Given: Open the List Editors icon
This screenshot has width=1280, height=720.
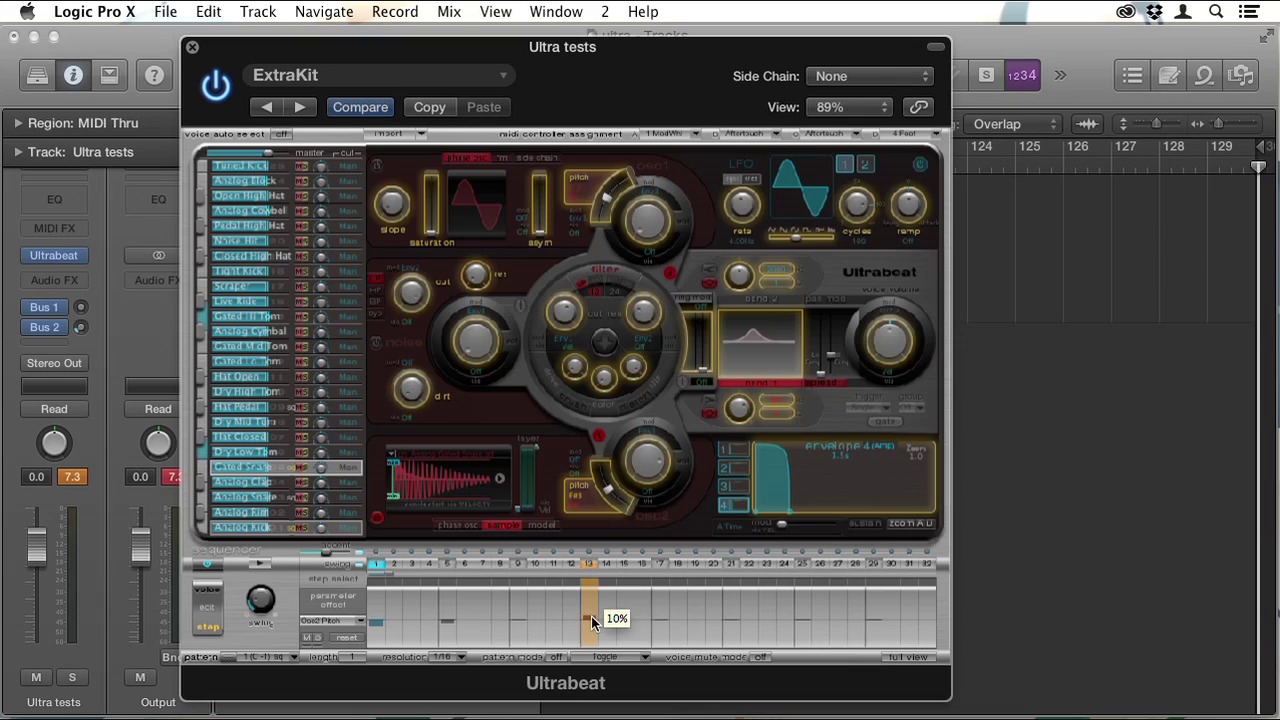Looking at the screenshot, I should coord(1132,76).
